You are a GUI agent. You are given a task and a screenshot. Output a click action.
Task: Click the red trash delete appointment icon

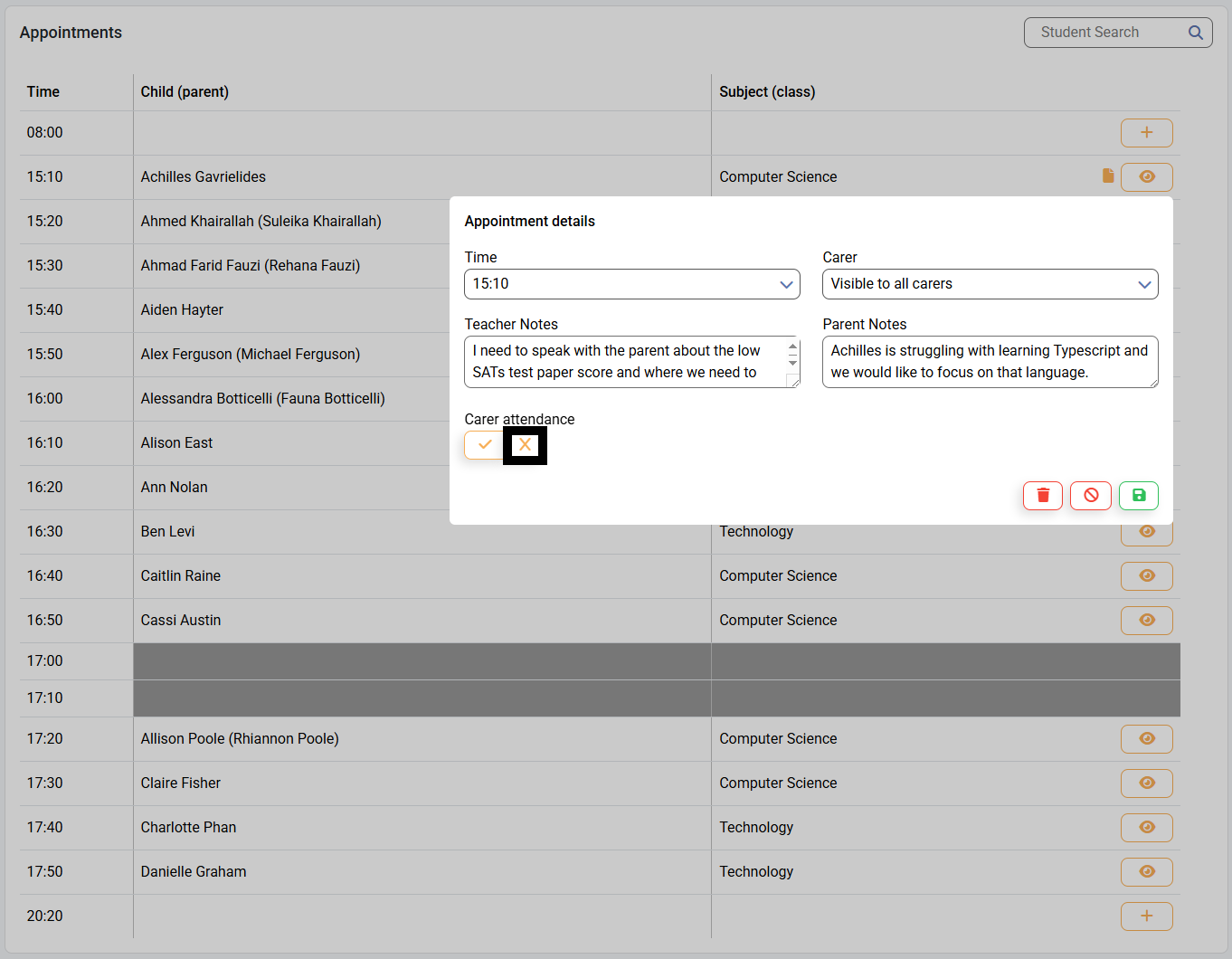(1042, 495)
